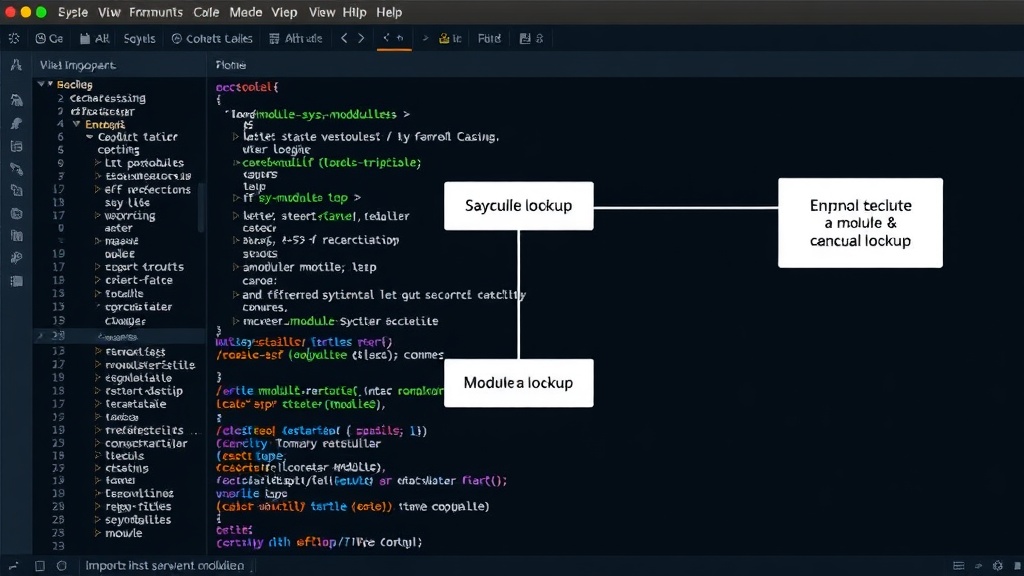This screenshot has height=576, width=1024.
Task: Open the Help menu
Action: [x=389, y=12]
